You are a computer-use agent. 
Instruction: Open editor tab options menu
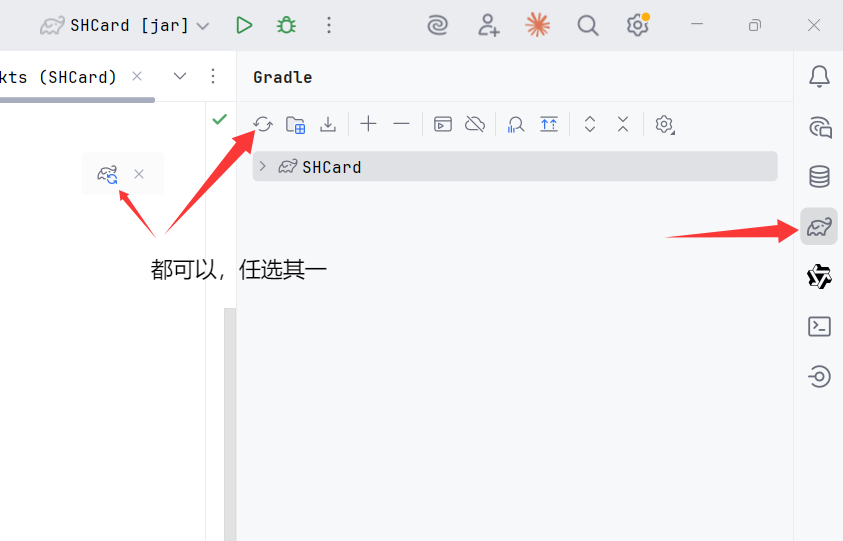pyautogui.click(x=213, y=76)
